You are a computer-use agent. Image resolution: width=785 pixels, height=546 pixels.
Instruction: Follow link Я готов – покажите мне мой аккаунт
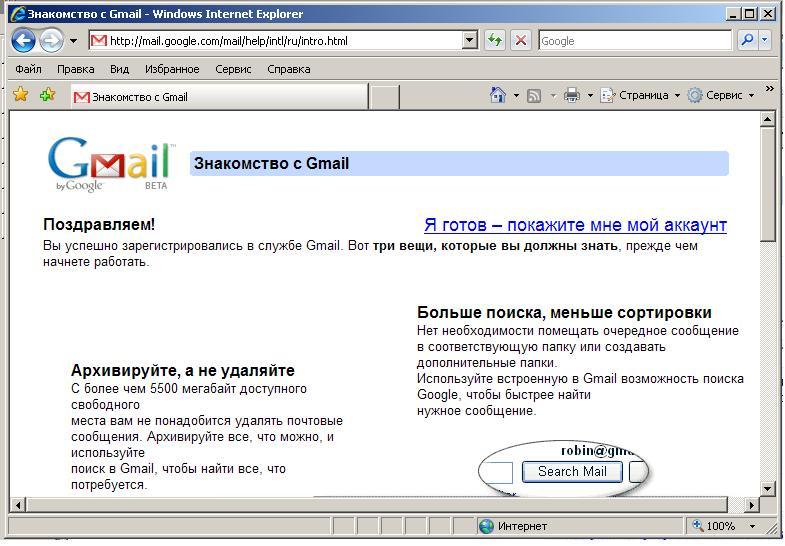pyautogui.click(x=575, y=225)
